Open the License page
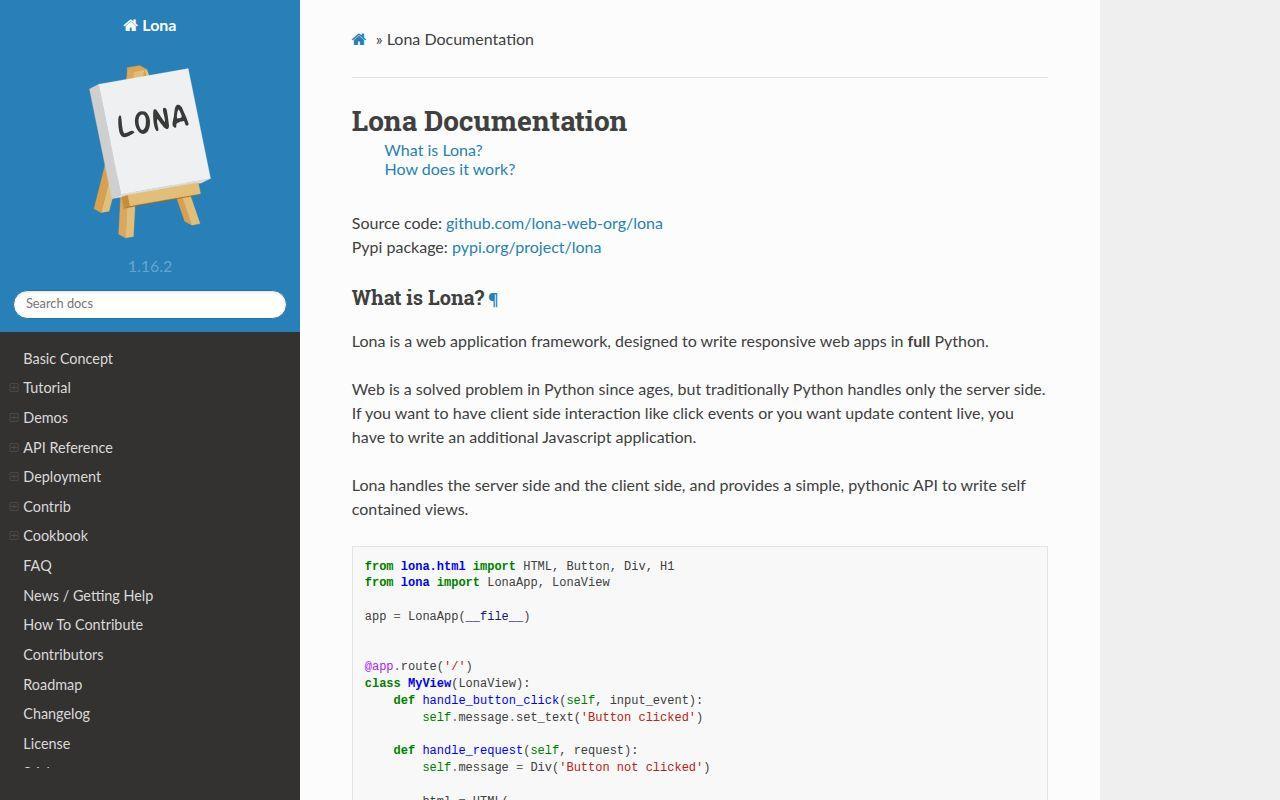 pos(47,744)
